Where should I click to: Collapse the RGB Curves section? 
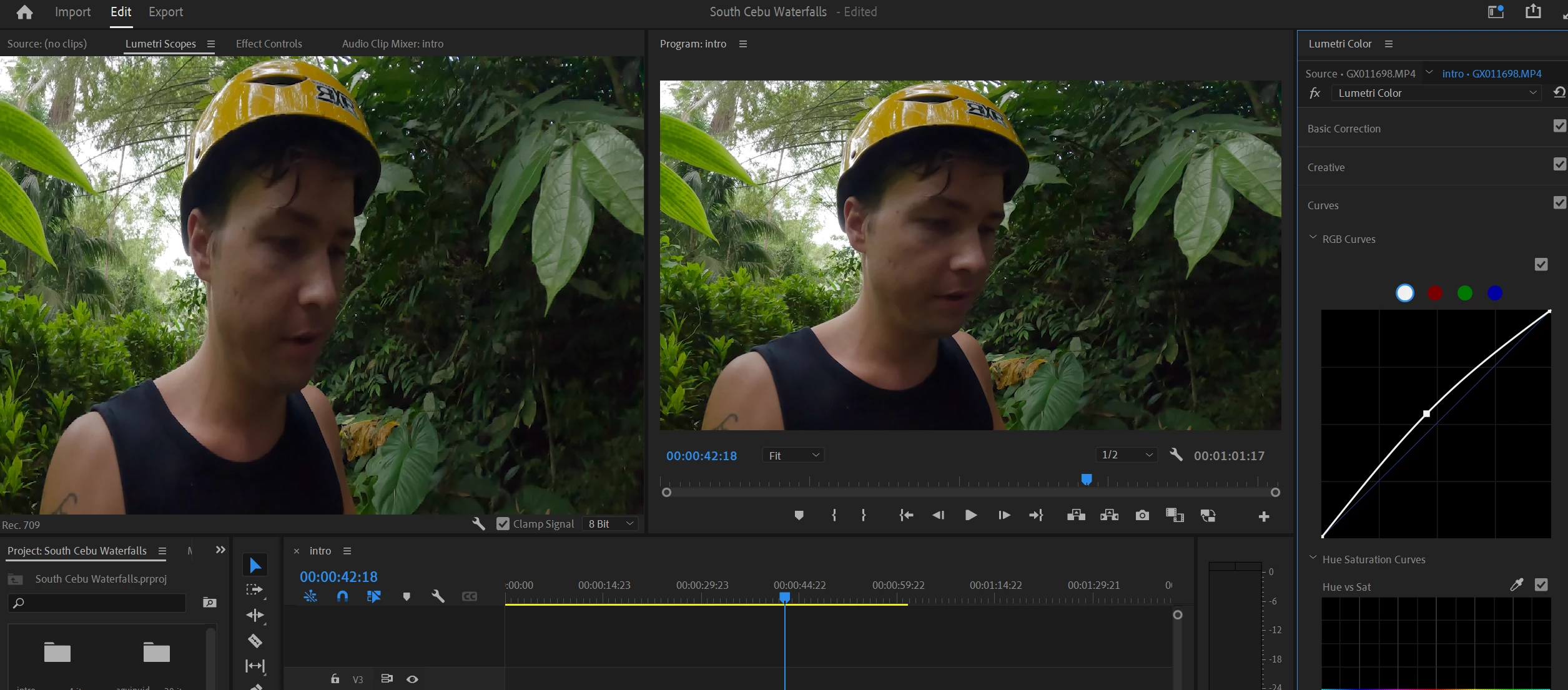pyautogui.click(x=1313, y=239)
